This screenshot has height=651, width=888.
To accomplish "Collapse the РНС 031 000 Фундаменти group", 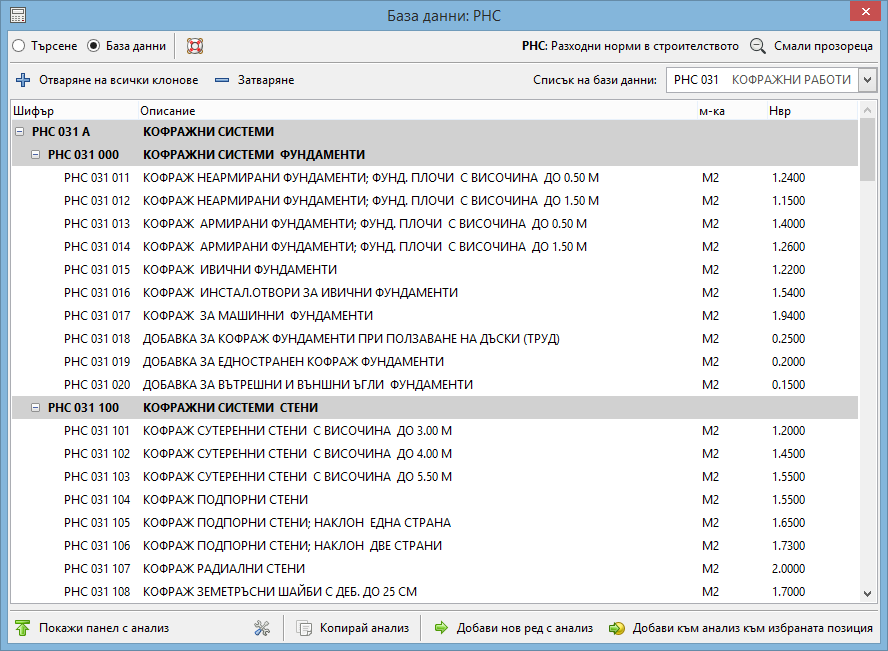I will (36, 155).
